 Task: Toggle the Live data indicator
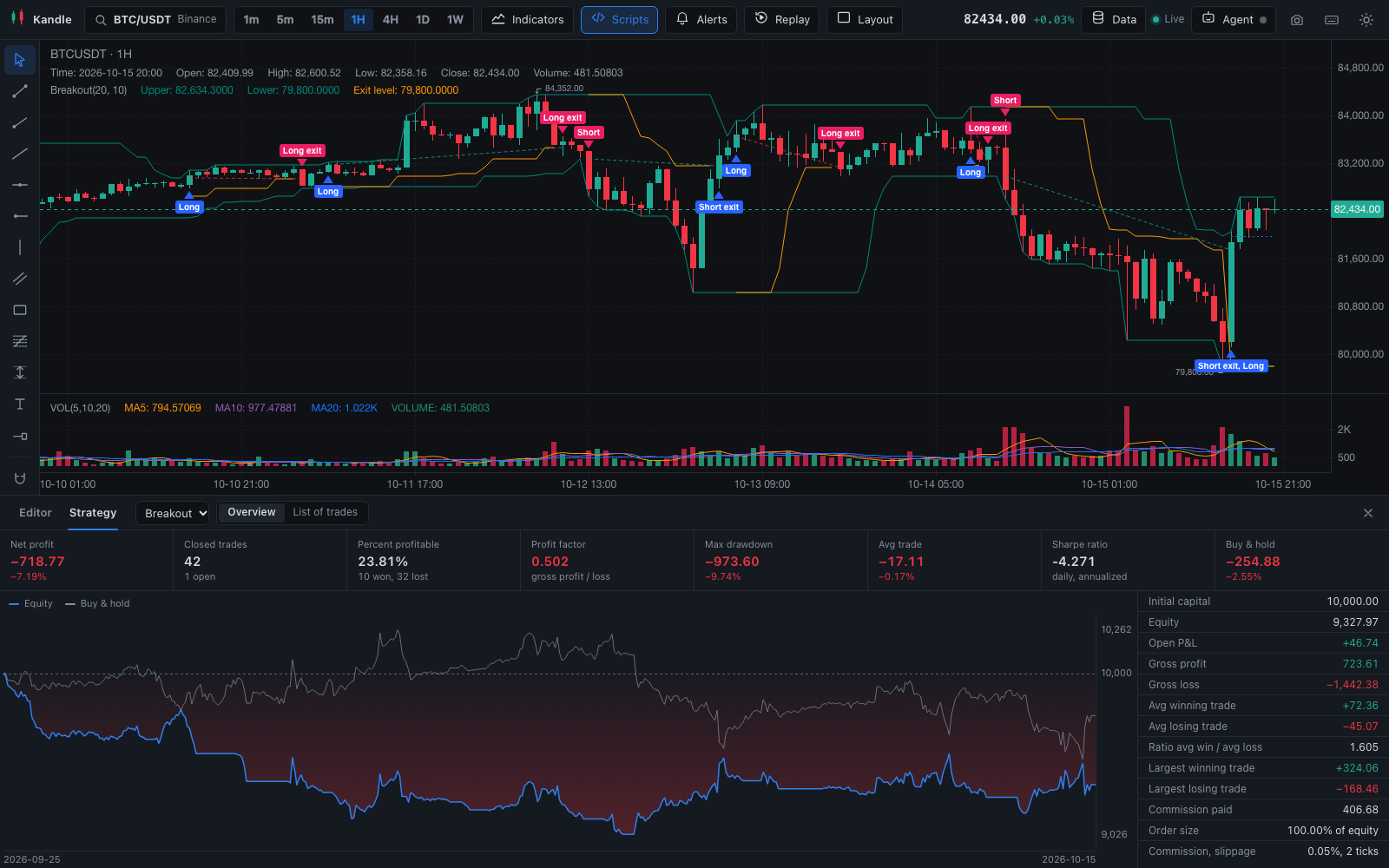(x=1168, y=20)
